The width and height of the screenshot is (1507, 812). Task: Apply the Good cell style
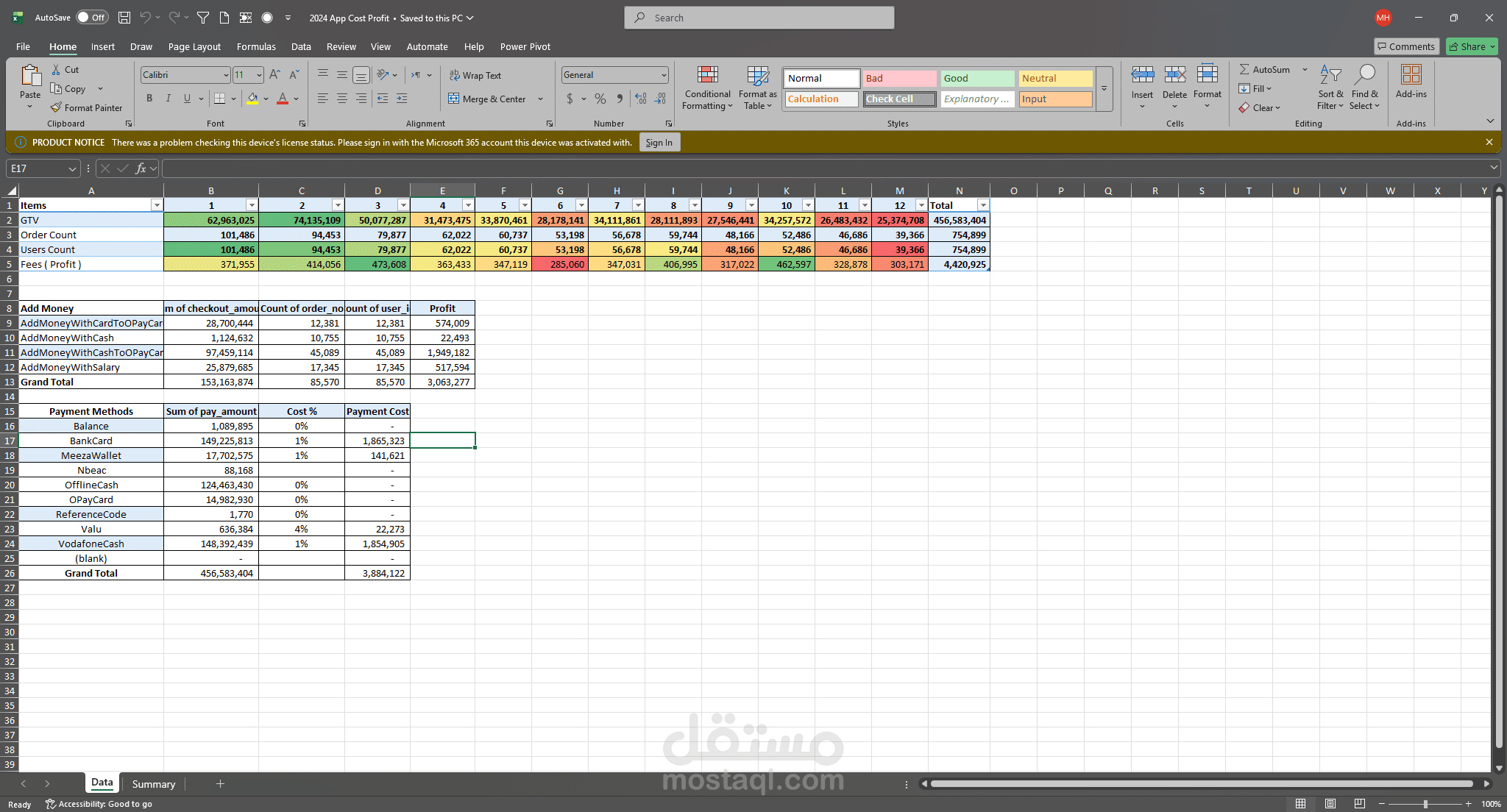click(x=977, y=78)
